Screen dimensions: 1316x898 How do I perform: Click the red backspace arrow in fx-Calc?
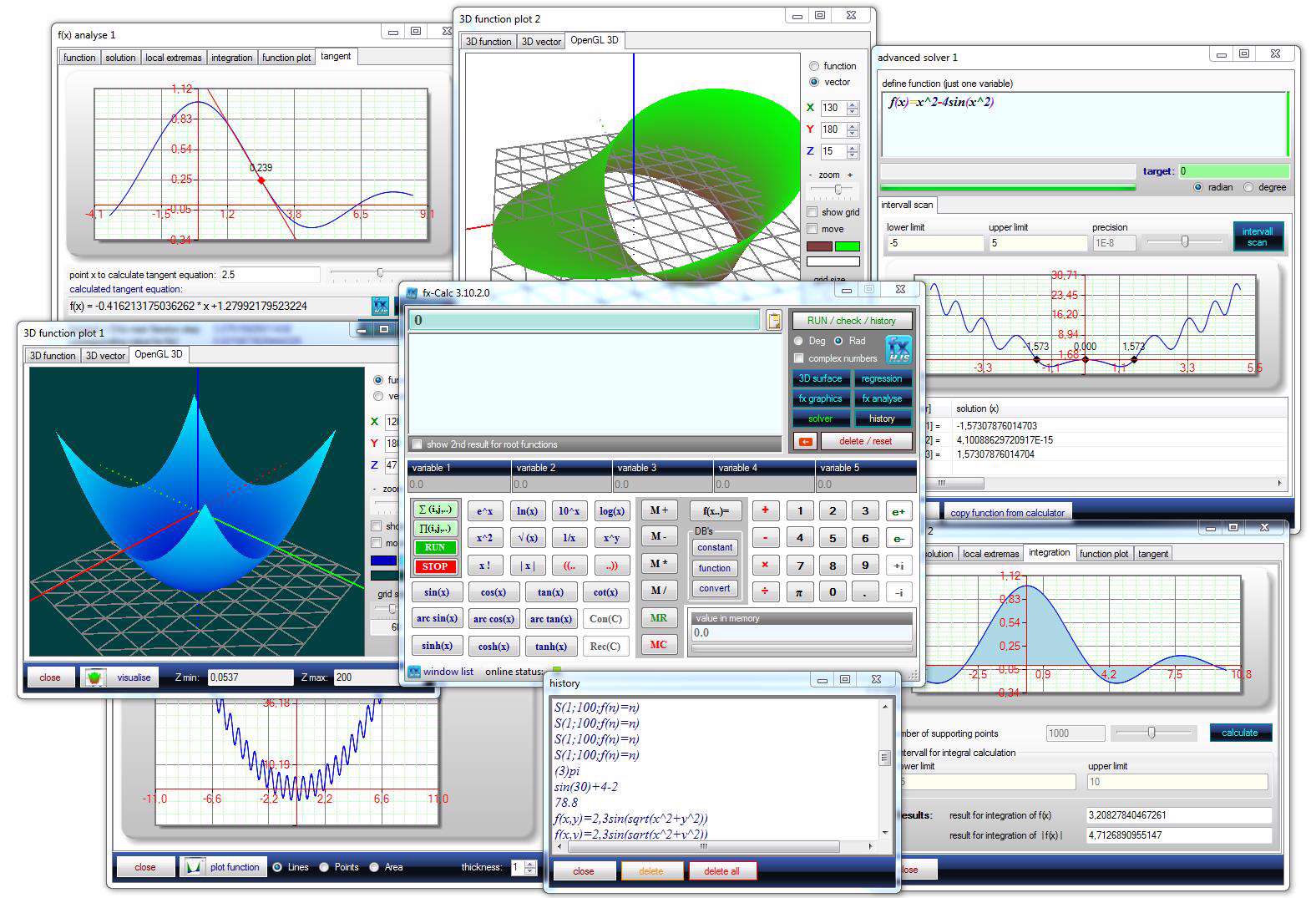click(805, 441)
